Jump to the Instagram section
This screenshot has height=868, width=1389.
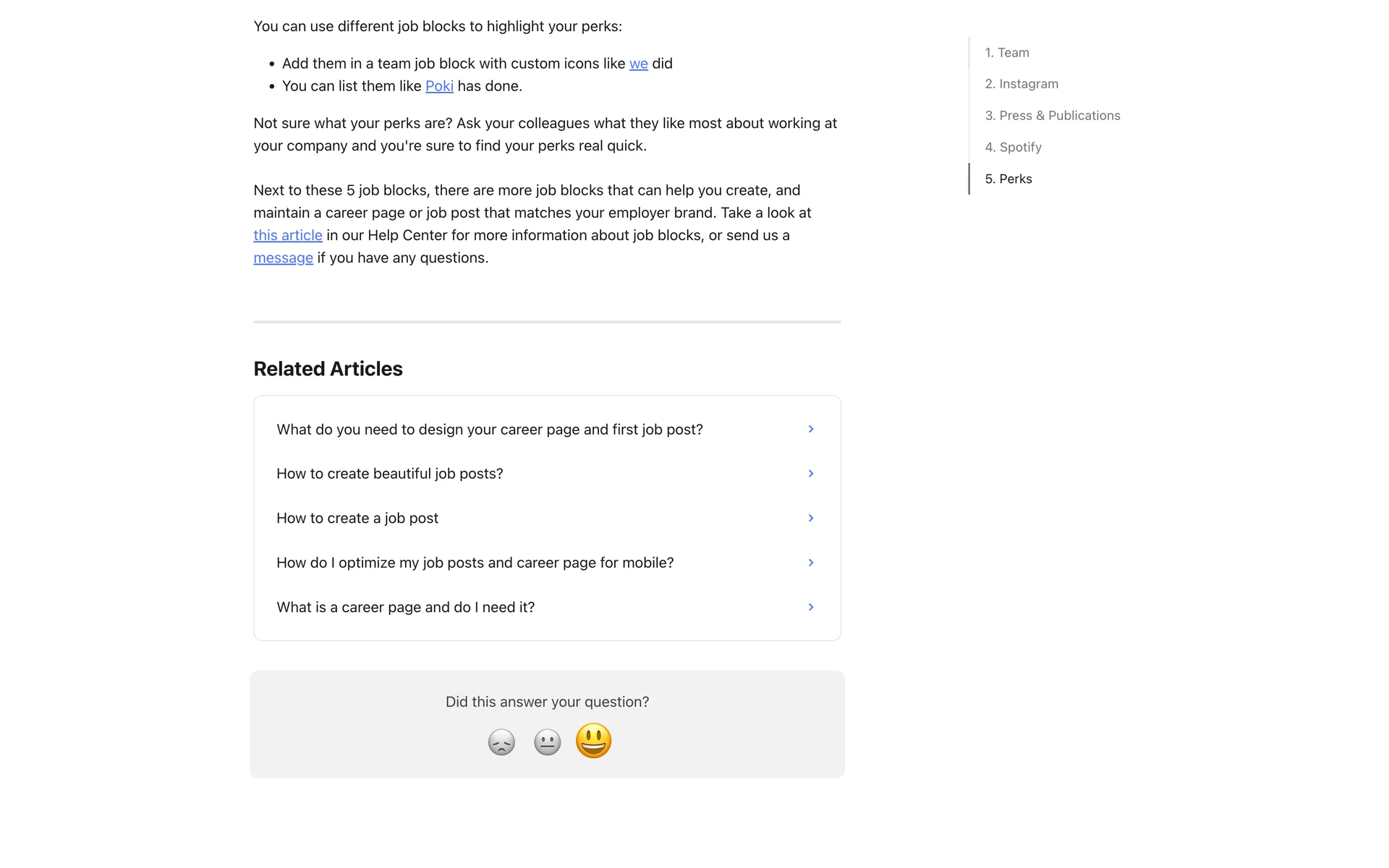[x=1021, y=84]
